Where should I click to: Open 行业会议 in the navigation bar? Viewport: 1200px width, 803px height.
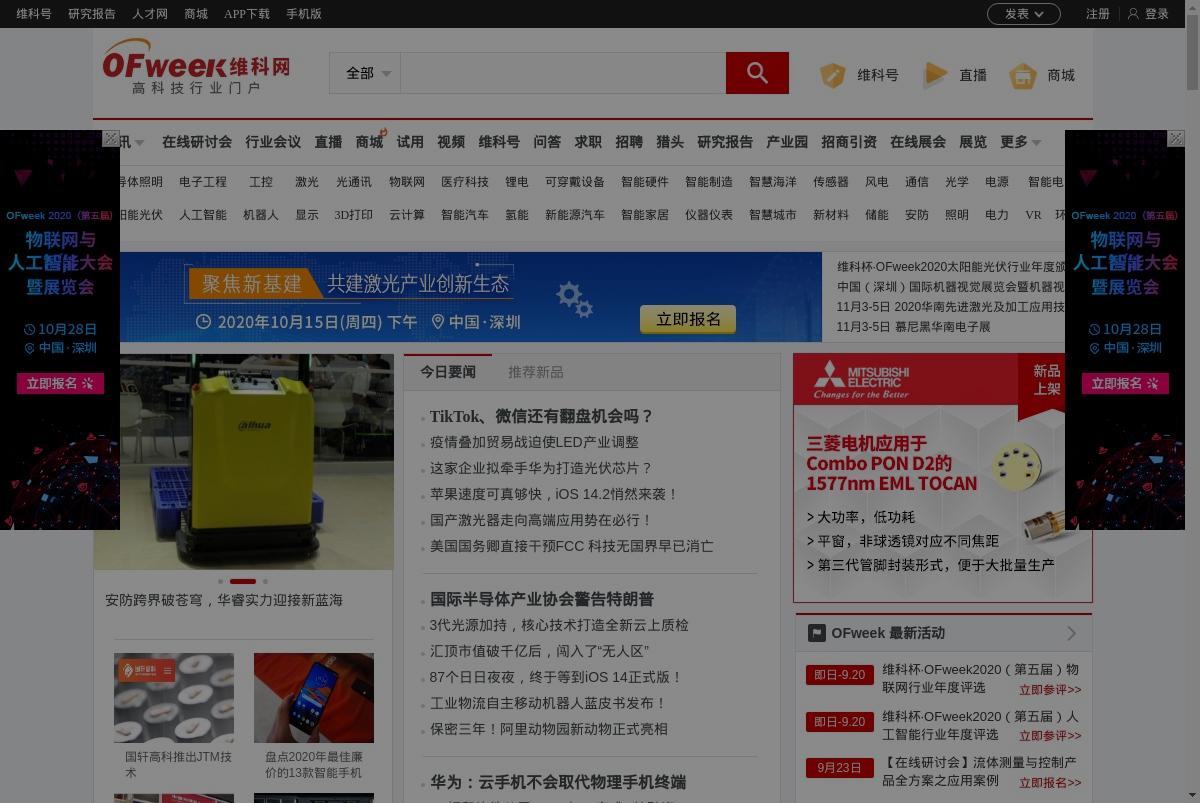point(273,142)
